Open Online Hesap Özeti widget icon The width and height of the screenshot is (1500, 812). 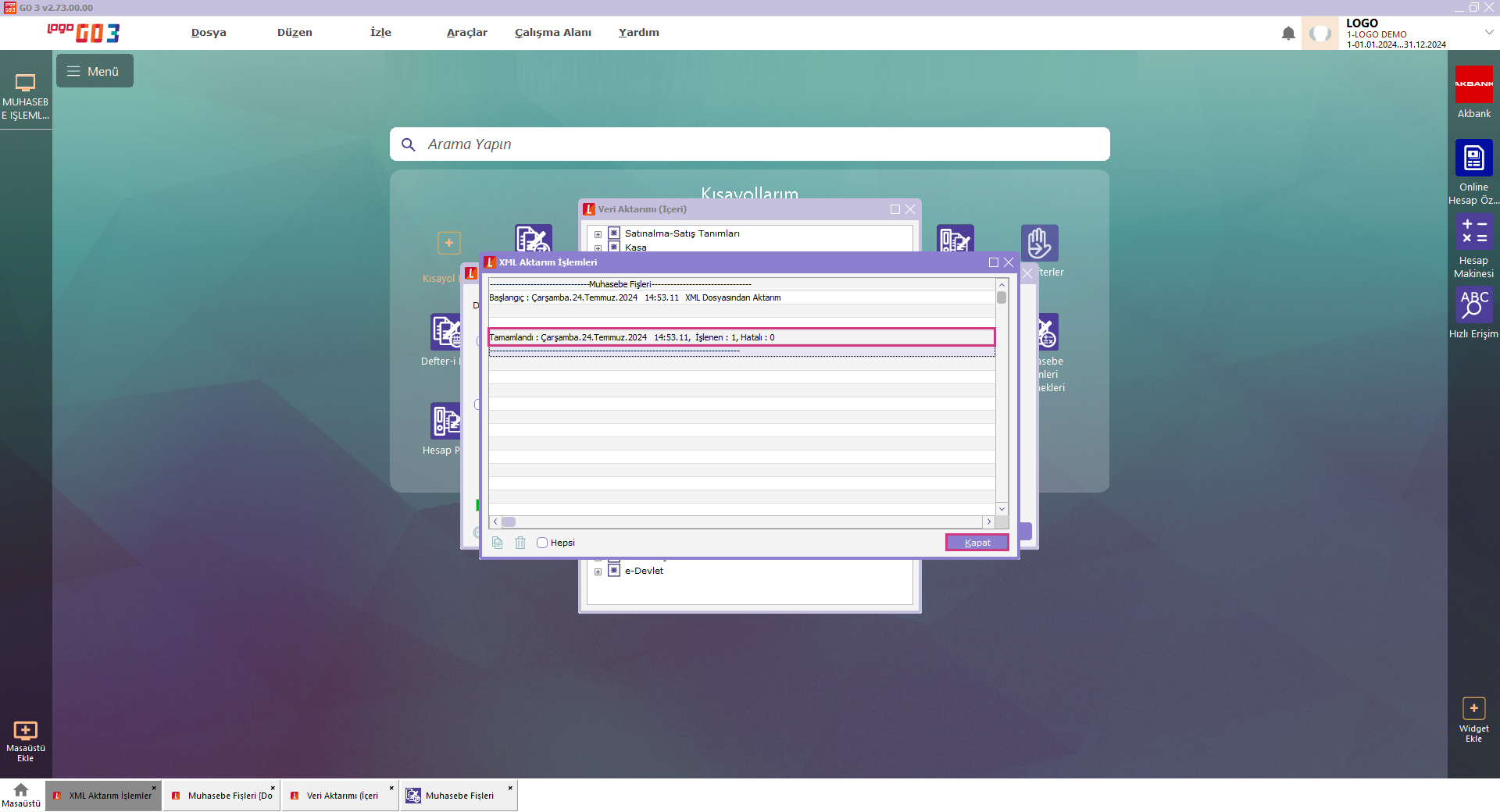(1473, 158)
